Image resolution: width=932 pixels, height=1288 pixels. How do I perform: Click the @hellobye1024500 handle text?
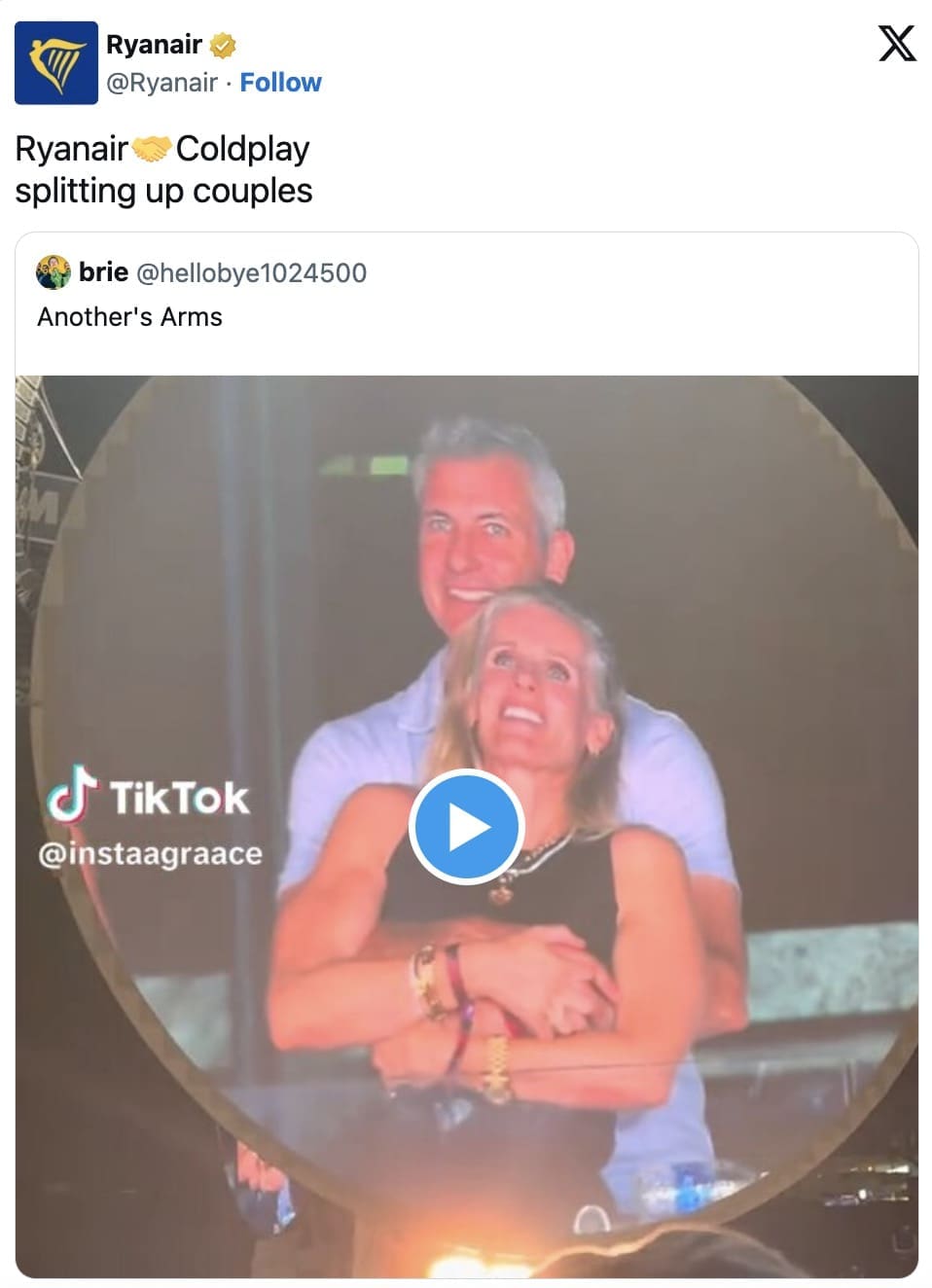[249, 273]
